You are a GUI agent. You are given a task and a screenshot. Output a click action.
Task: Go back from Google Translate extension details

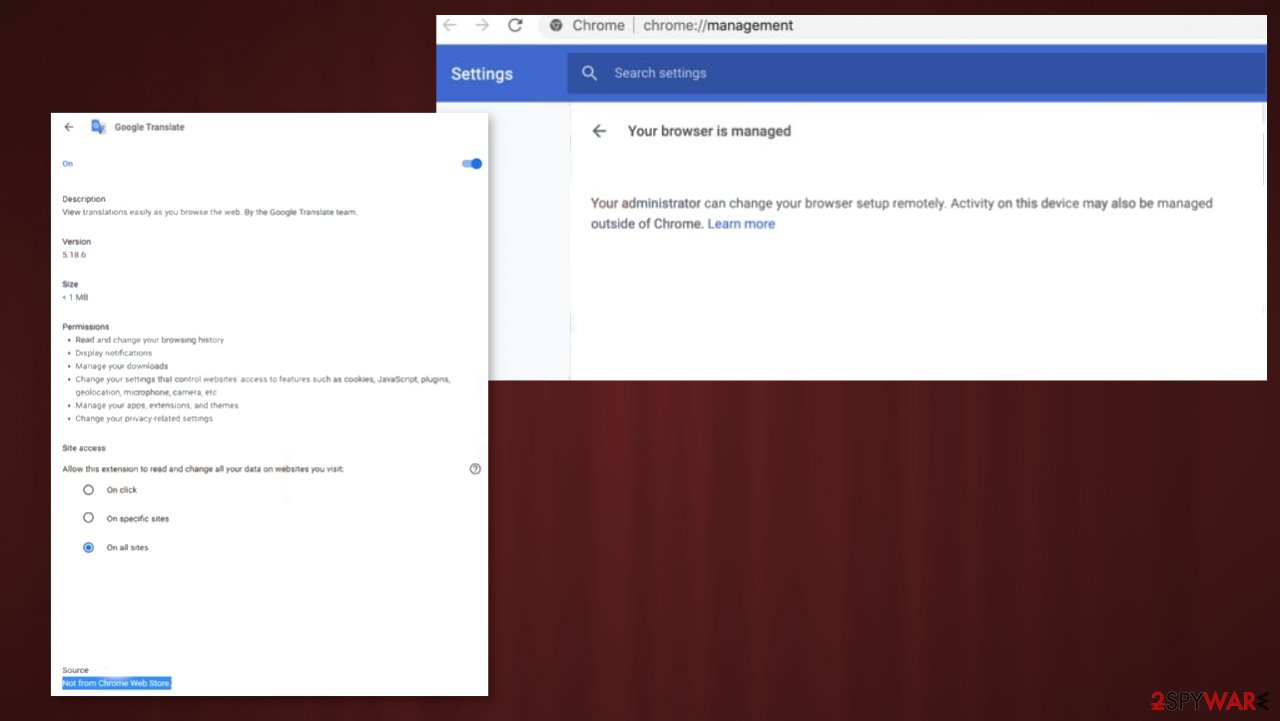[69, 127]
